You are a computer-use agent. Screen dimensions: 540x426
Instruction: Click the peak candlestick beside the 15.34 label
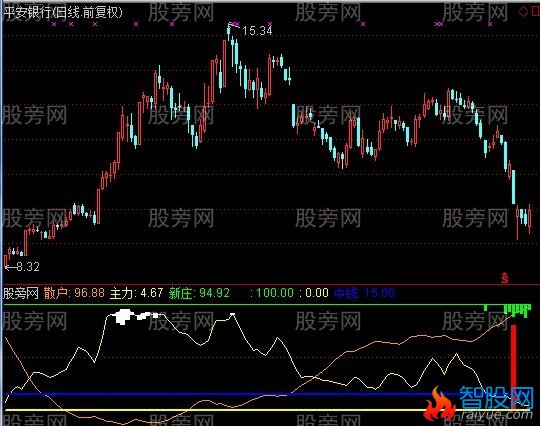(229, 32)
